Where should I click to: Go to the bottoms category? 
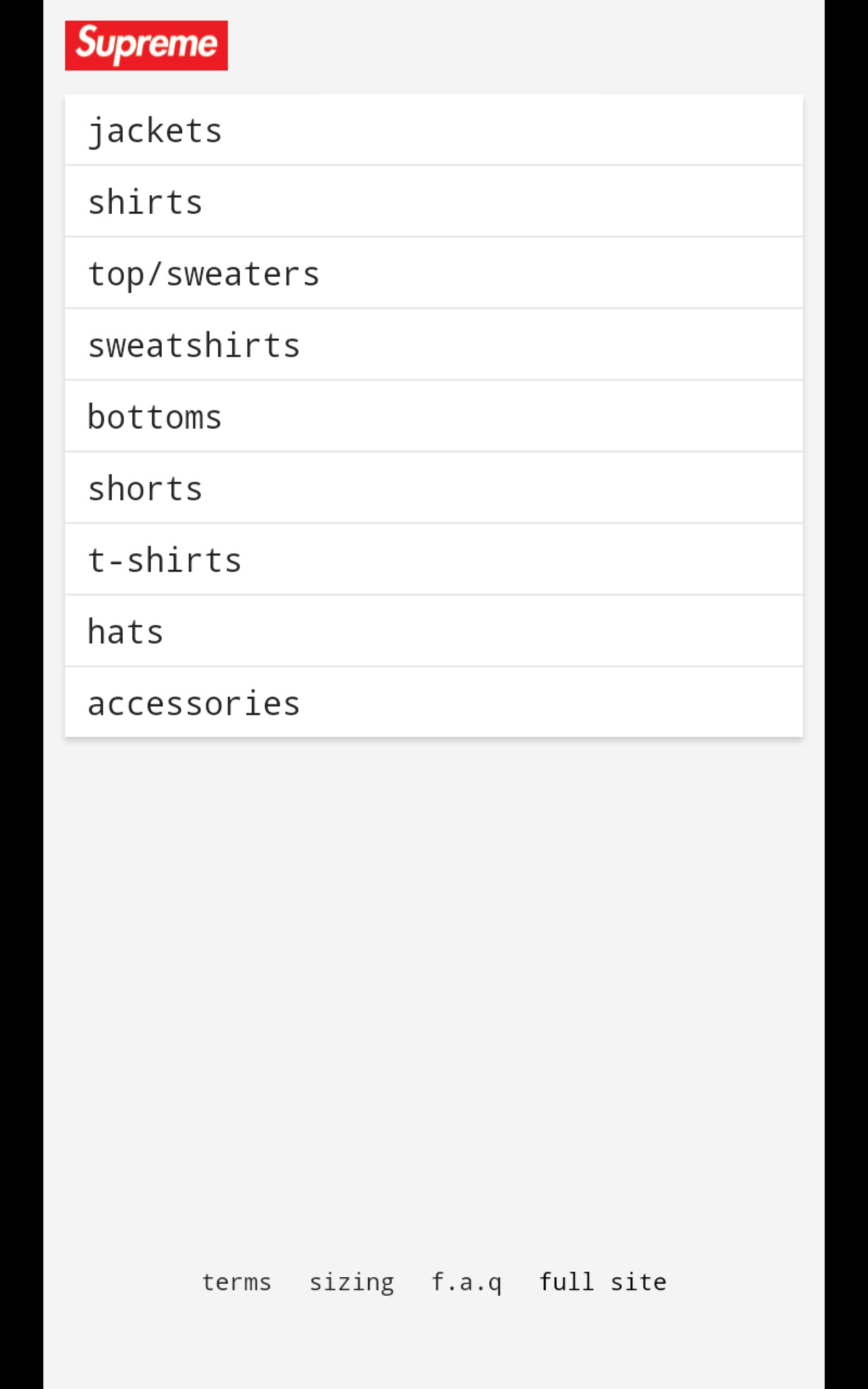pyautogui.click(x=433, y=417)
